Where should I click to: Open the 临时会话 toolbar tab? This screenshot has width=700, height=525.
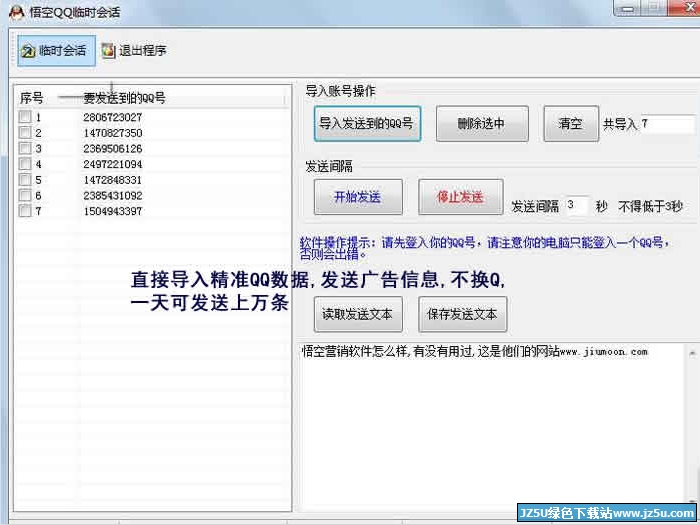[56, 51]
